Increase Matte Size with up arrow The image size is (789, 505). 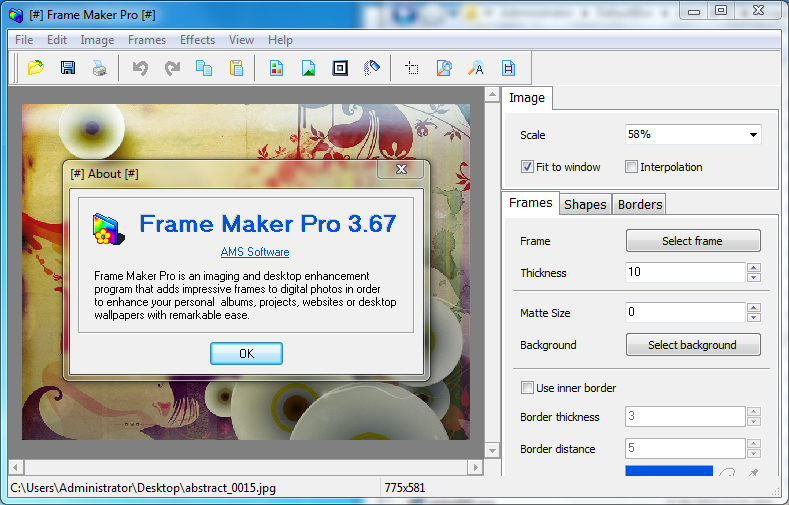tap(754, 307)
